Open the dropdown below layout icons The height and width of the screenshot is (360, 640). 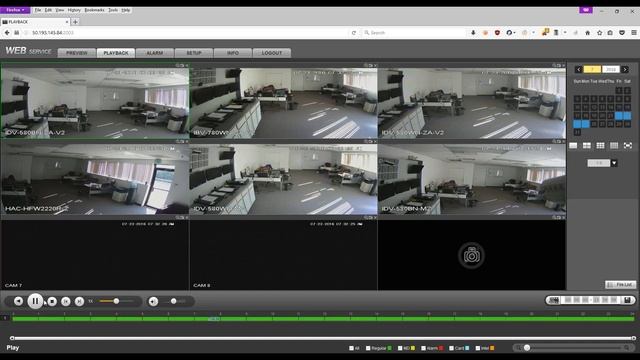point(614,163)
